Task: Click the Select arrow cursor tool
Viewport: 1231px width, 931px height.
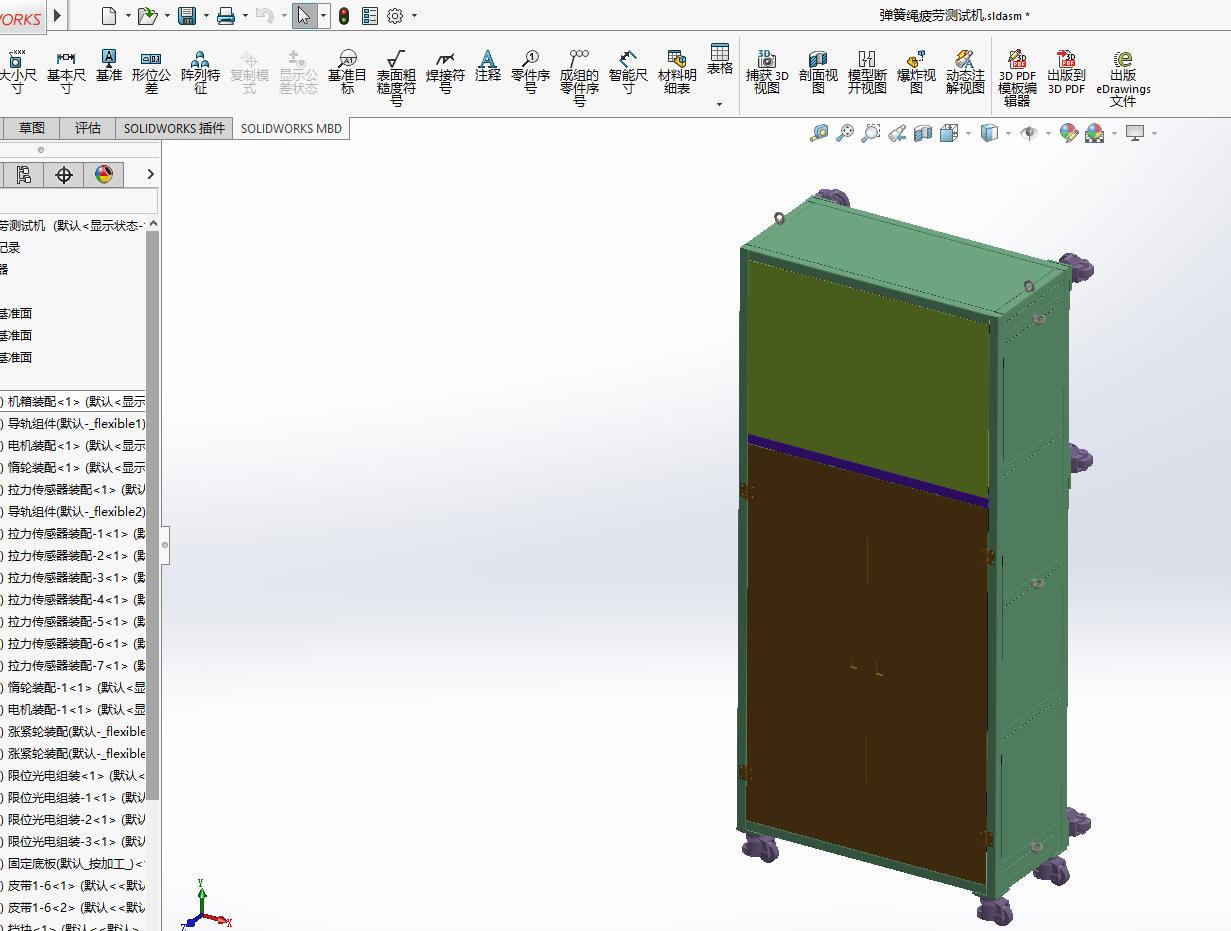Action: (x=303, y=15)
